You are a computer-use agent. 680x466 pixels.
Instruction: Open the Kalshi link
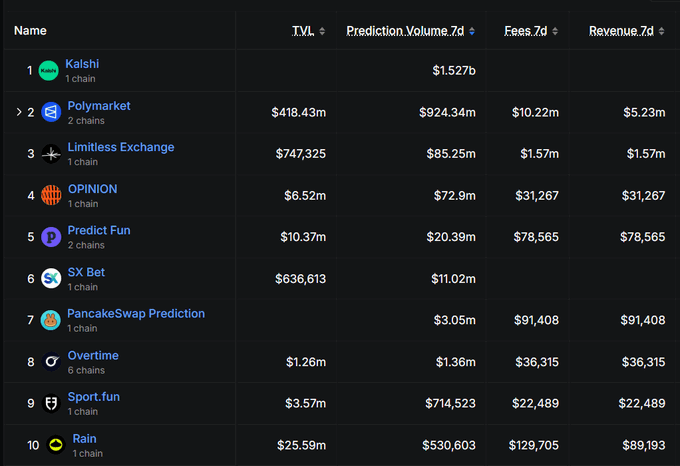pyautogui.click(x=82, y=64)
